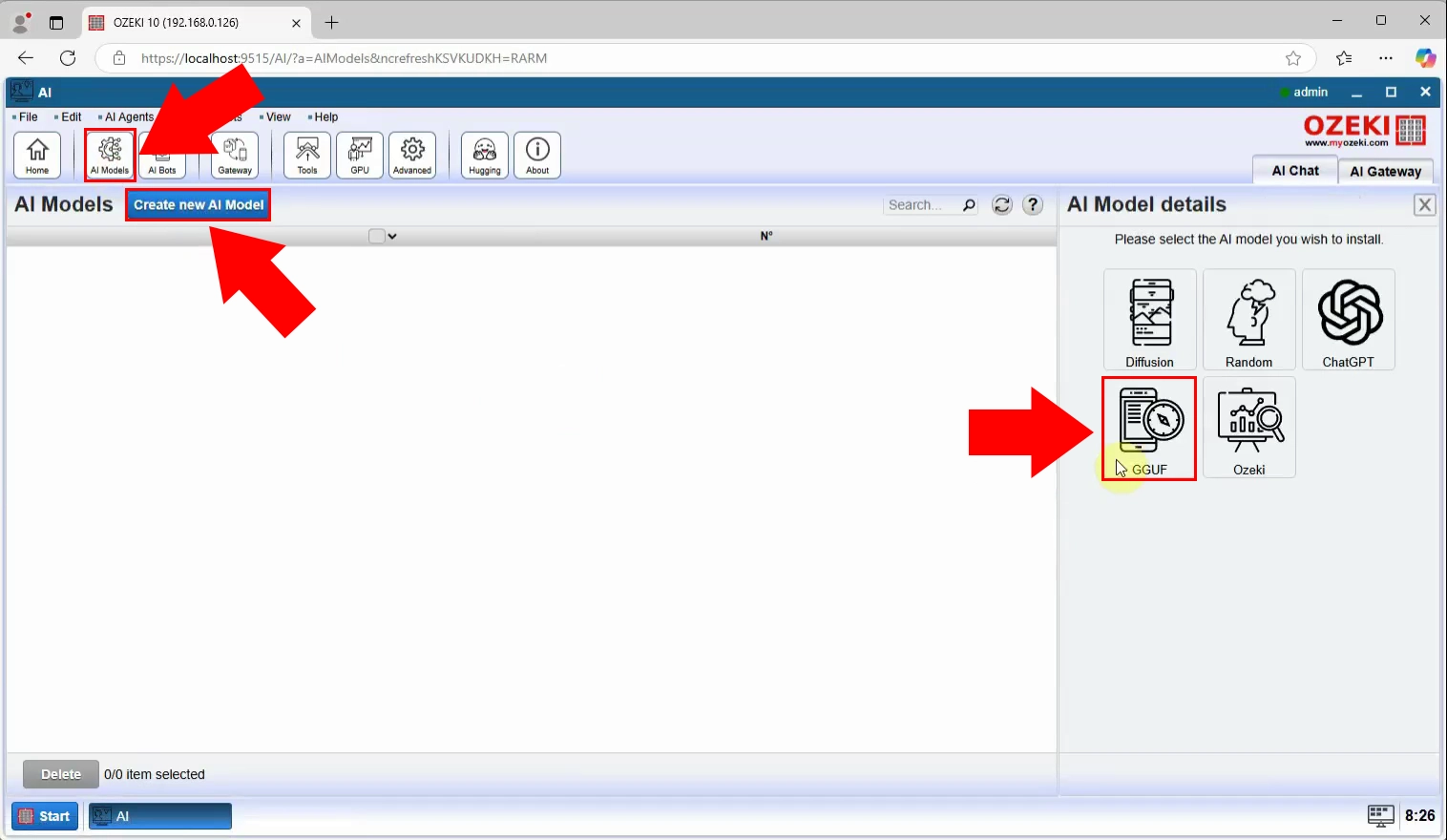Click the 8:26 clock in taskbar
Viewport: 1447px width, 840px height.
point(1419,815)
